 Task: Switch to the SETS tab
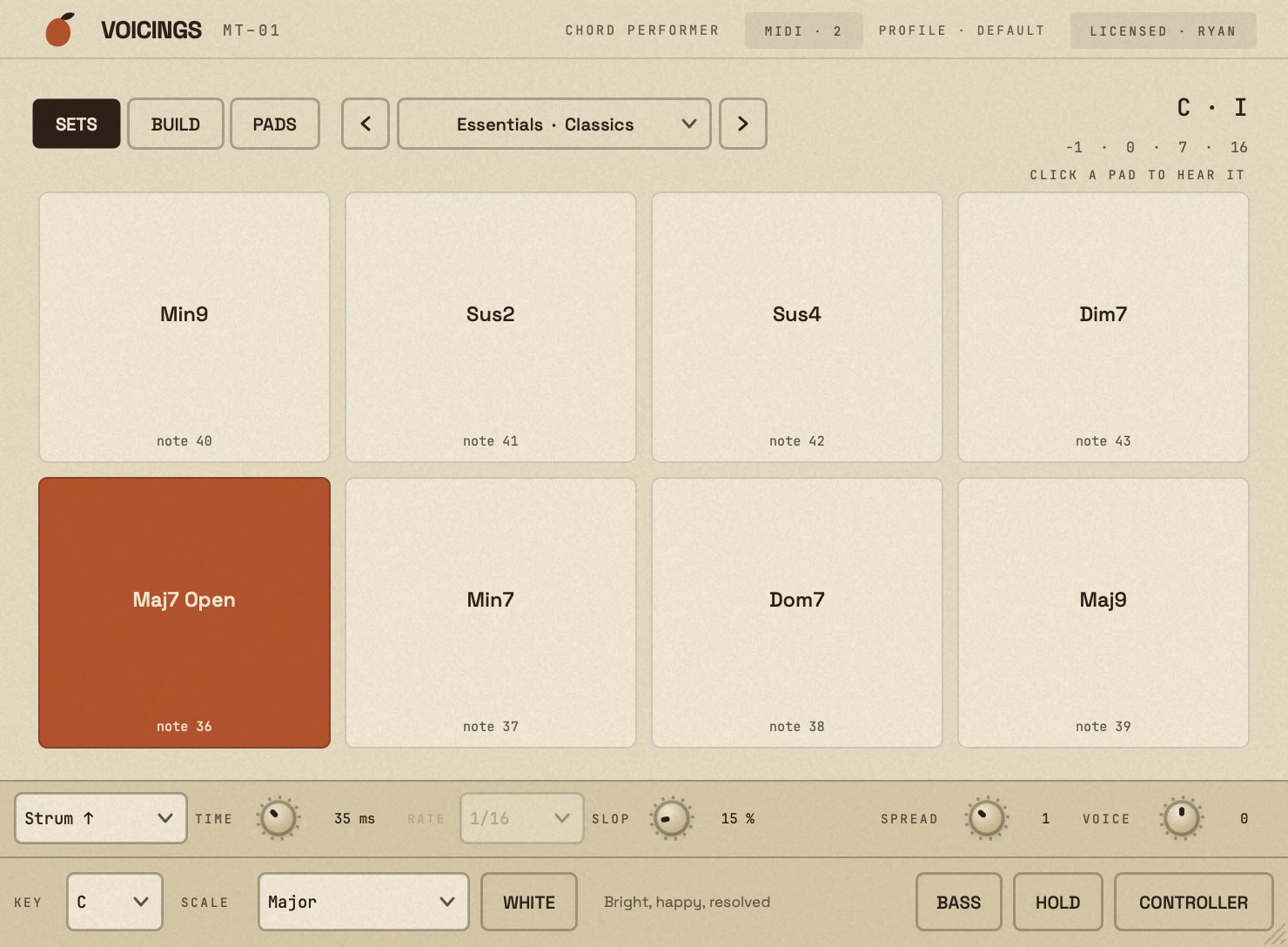(77, 124)
